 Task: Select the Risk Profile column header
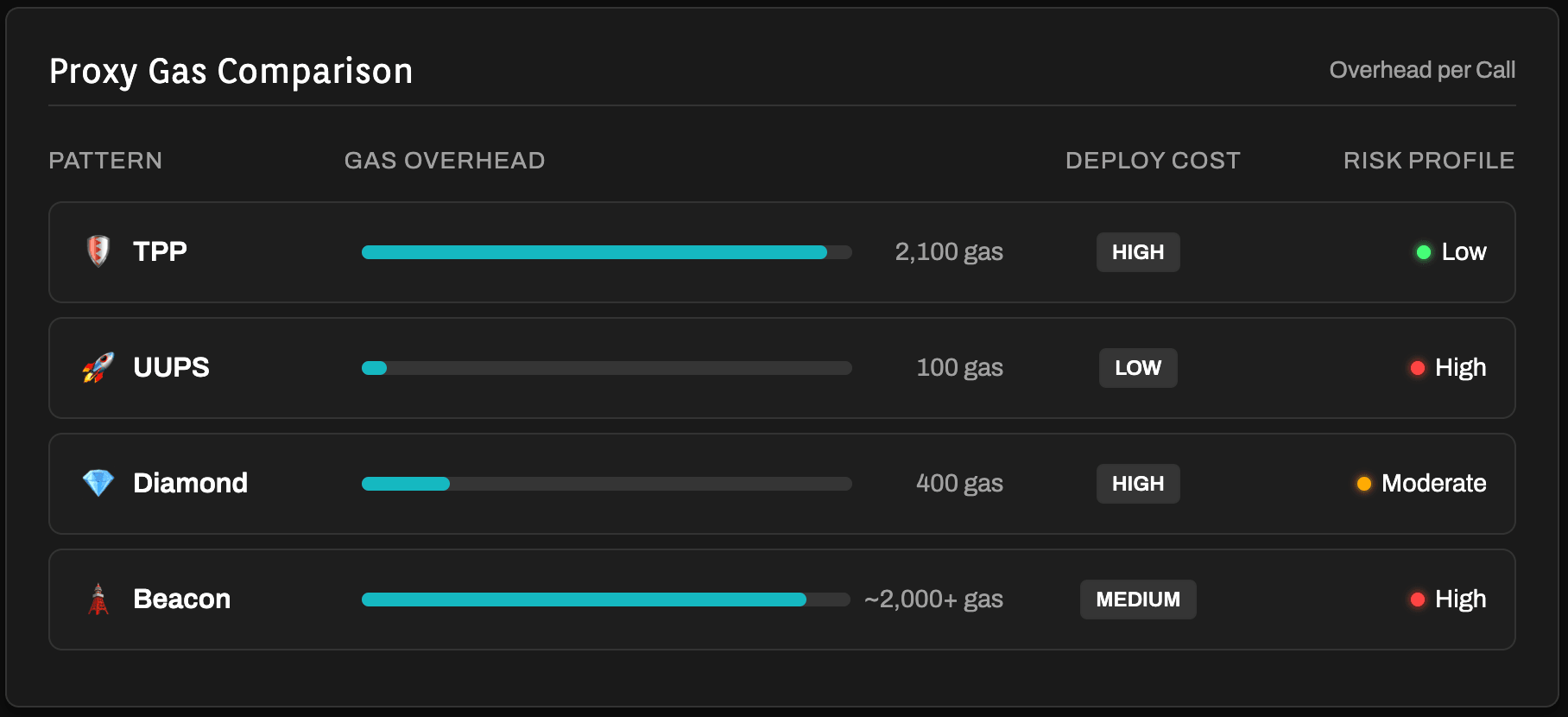[x=1429, y=161]
